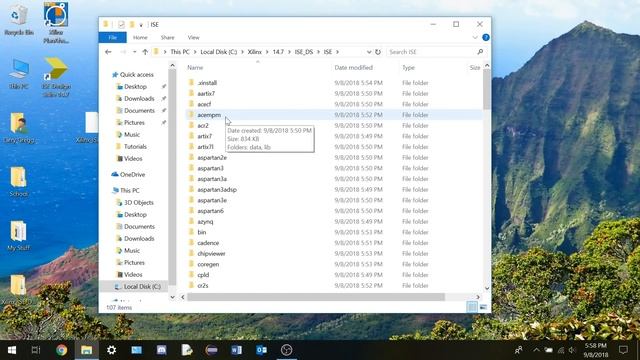Viewport: 640px width, 360px height.
Task: Open address bar history dropdown
Action: (x=369, y=52)
